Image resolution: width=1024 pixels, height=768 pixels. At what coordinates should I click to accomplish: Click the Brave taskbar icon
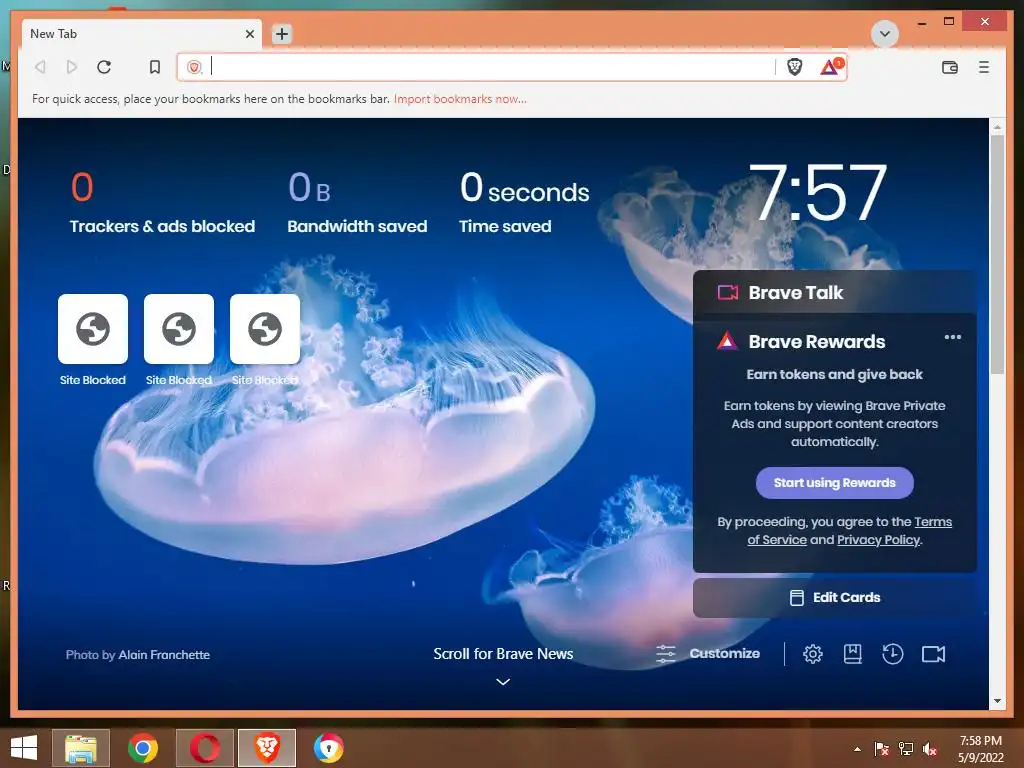tap(266, 748)
